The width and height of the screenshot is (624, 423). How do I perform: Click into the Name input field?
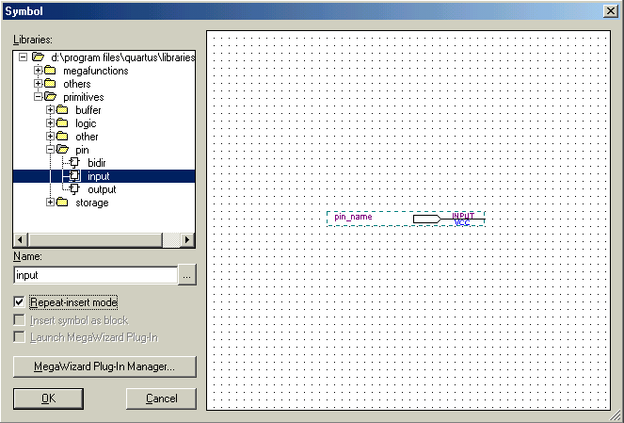pos(96,275)
